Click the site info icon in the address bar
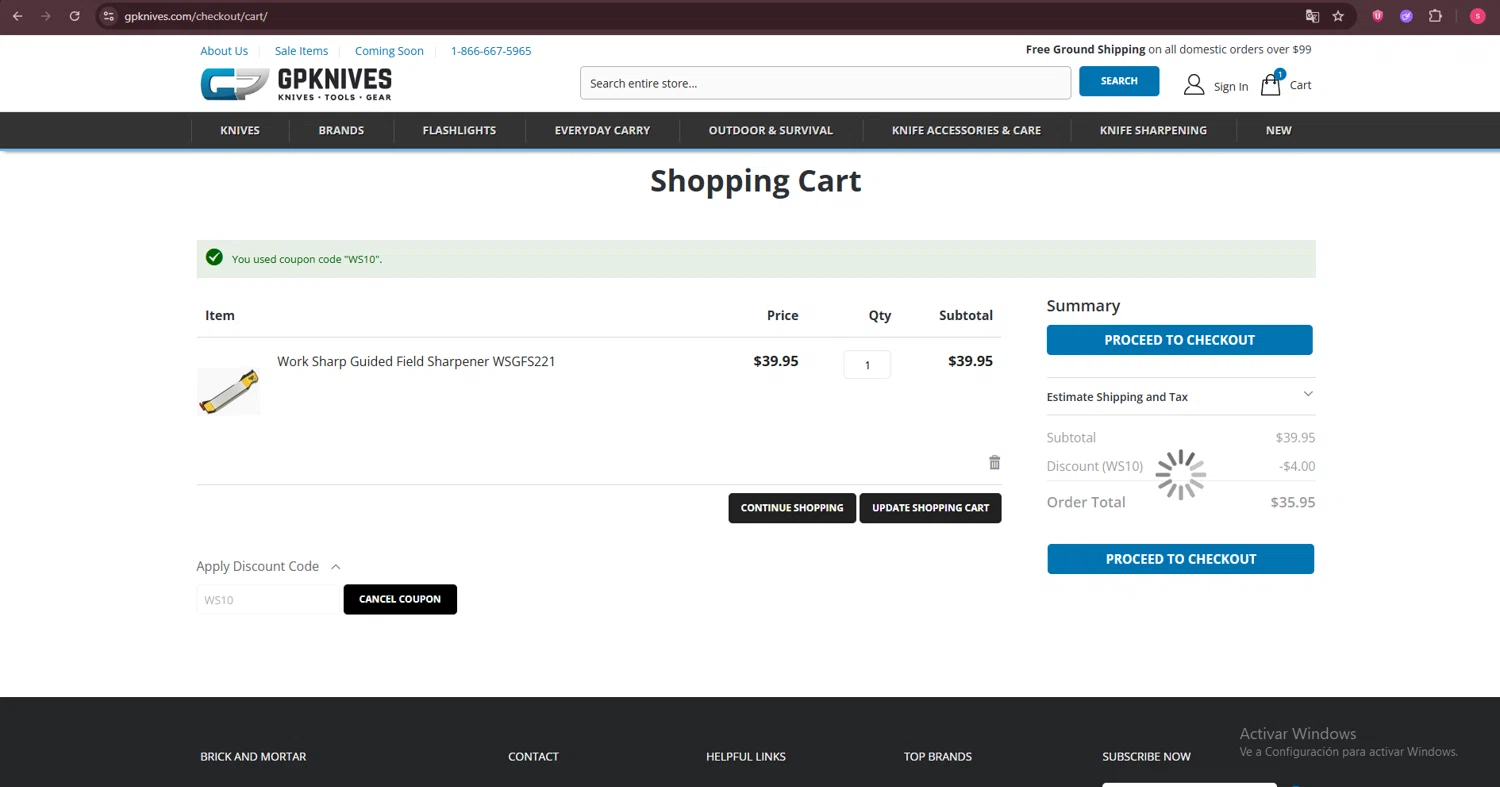 [110, 16]
